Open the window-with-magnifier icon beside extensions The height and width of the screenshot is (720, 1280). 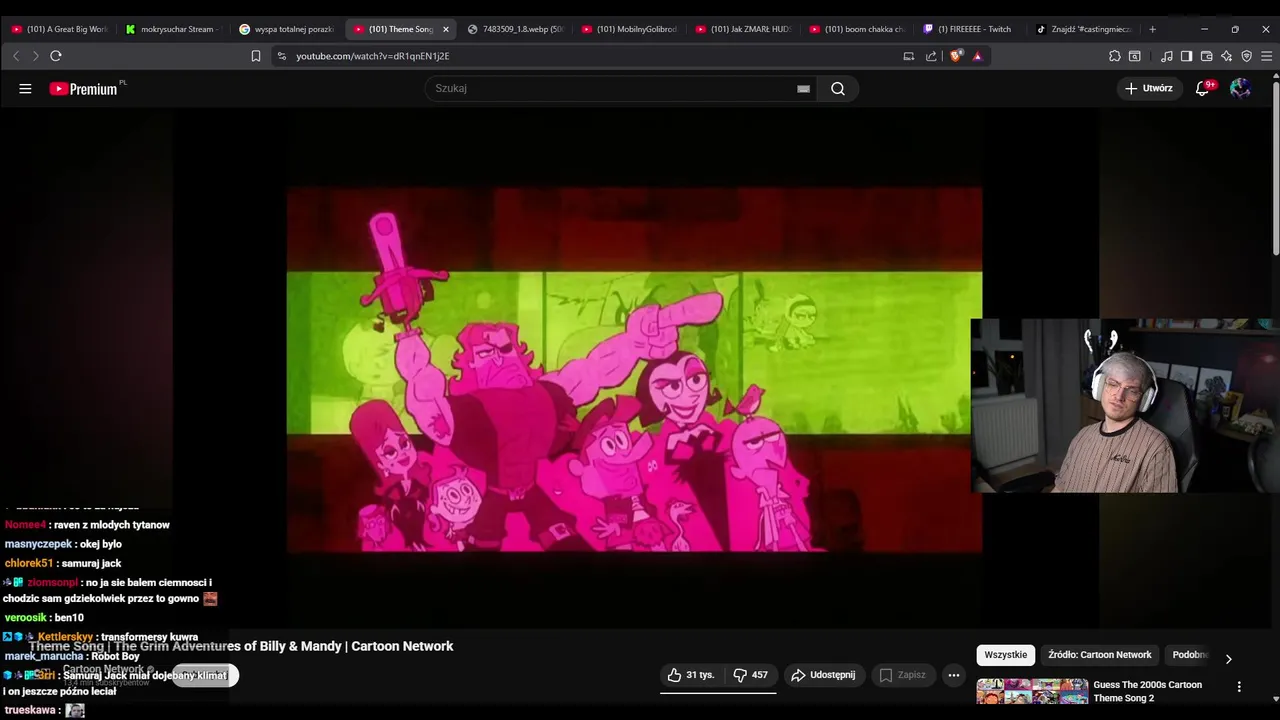(1135, 56)
